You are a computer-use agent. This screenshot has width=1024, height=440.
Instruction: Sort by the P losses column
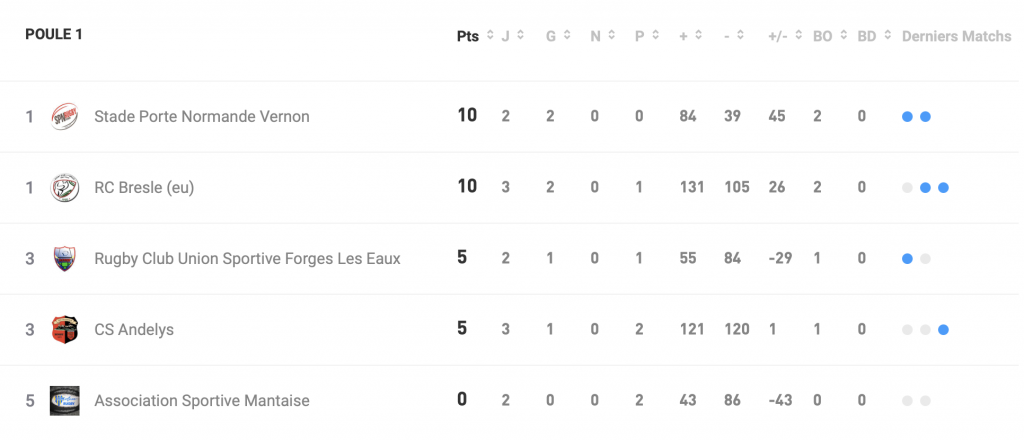(x=654, y=36)
